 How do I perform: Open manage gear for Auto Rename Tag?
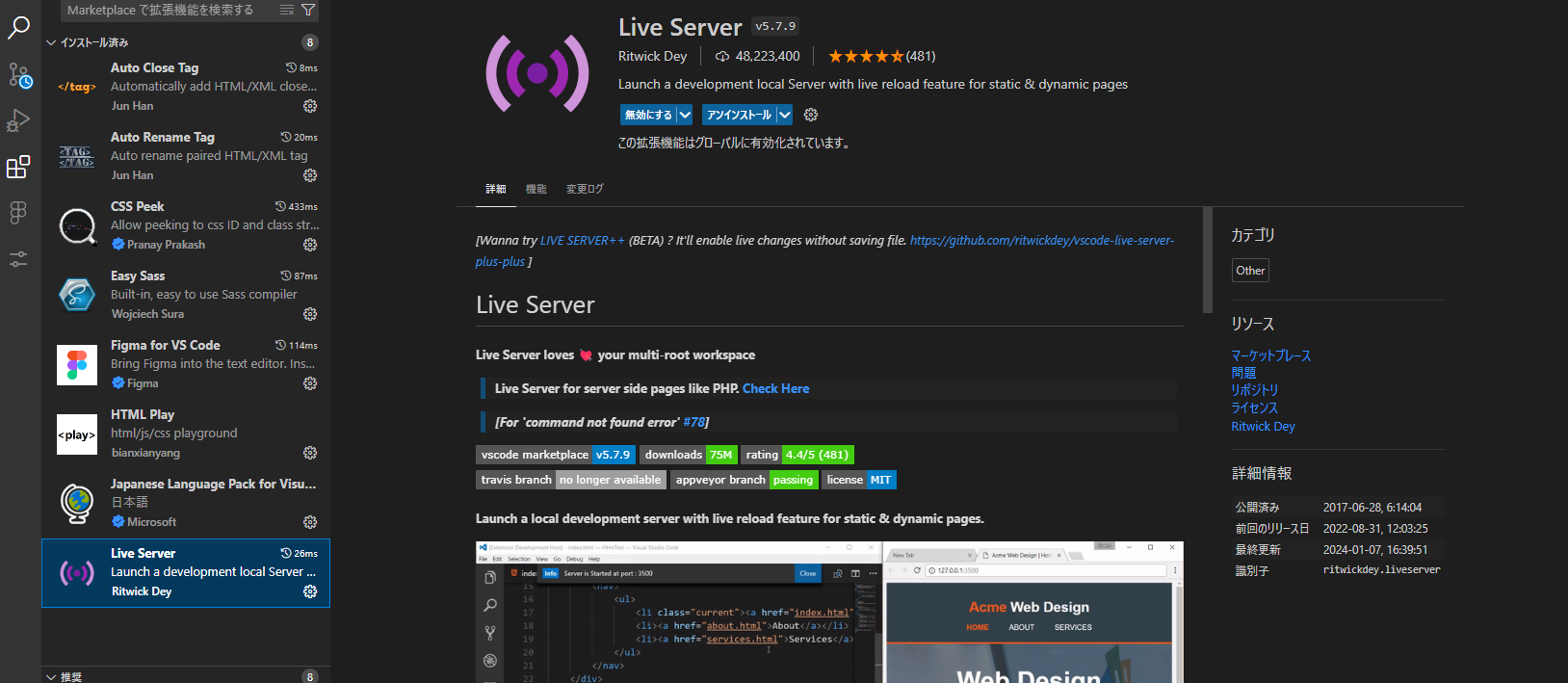(x=310, y=175)
